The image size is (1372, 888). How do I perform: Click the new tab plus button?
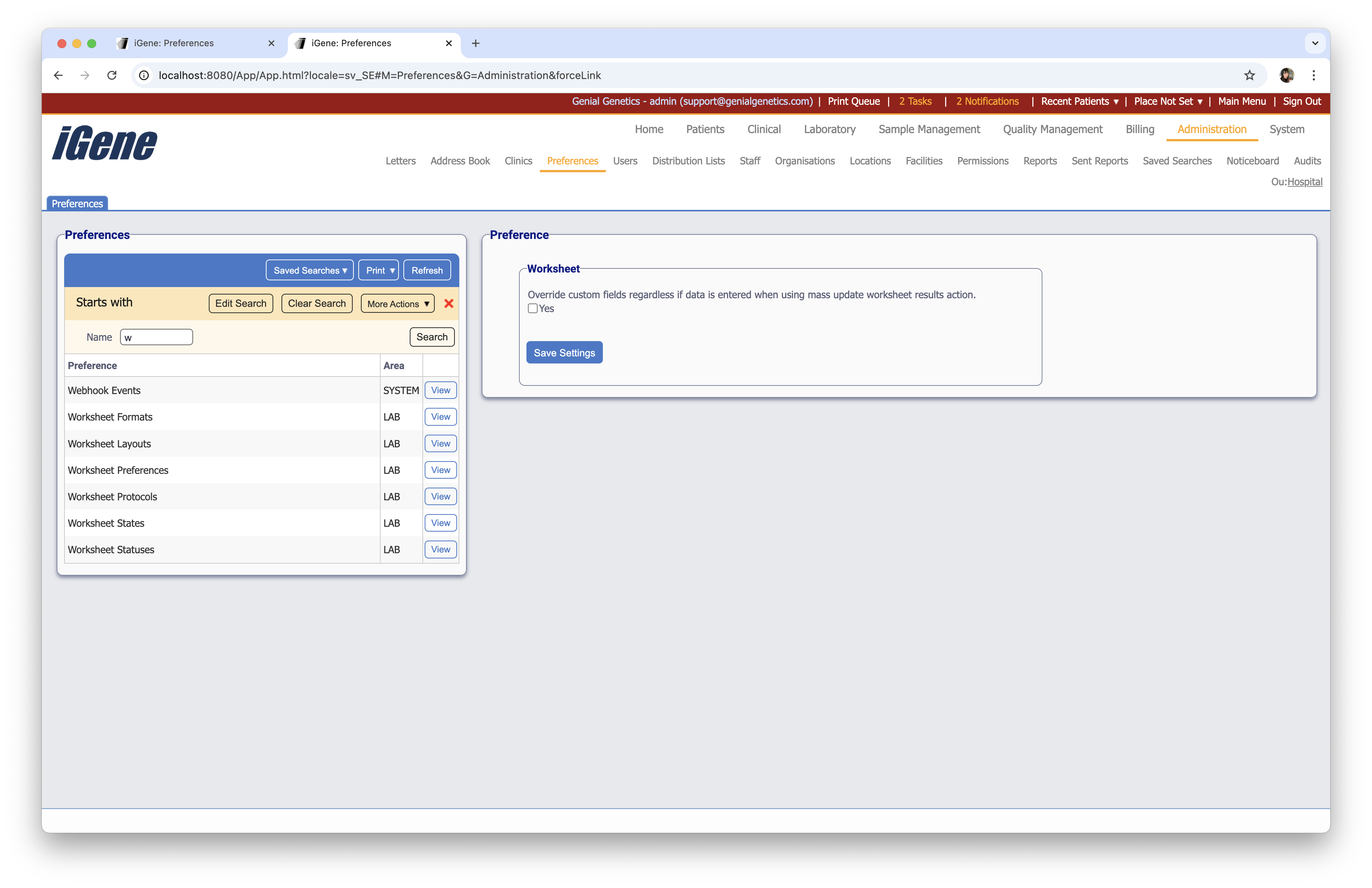pos(476,43)
